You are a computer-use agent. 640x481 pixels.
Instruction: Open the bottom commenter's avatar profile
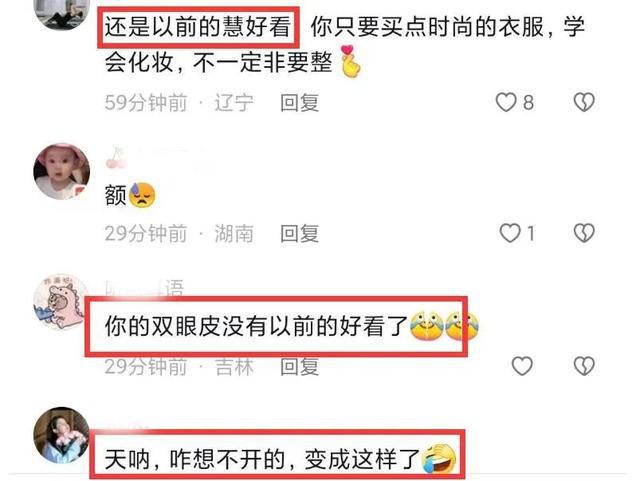[62, 436]
